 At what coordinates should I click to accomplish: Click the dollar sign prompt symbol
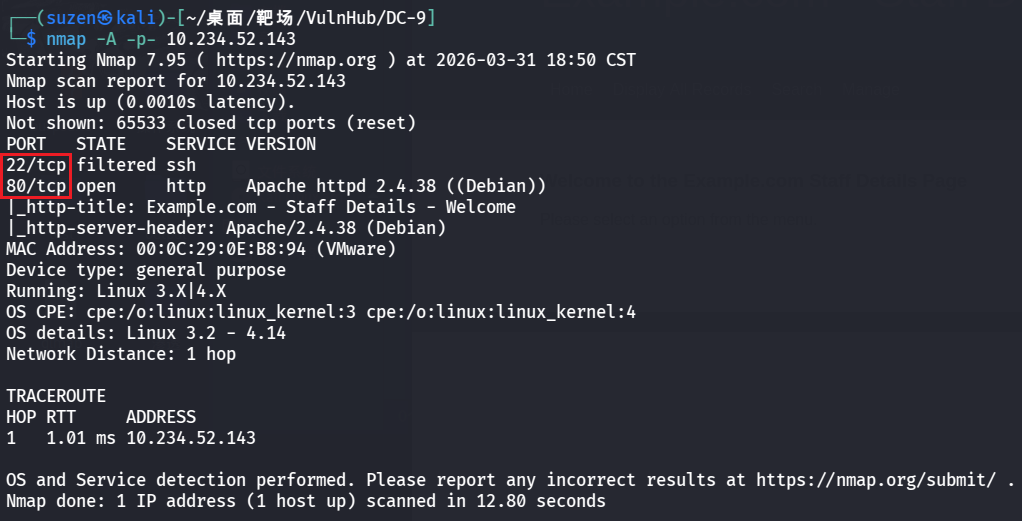(x=31, y=39)
